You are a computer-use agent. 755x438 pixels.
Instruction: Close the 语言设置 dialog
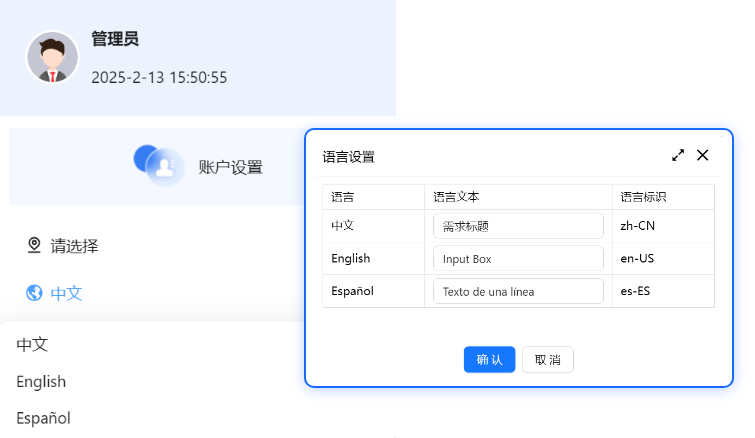click(703, 155)
